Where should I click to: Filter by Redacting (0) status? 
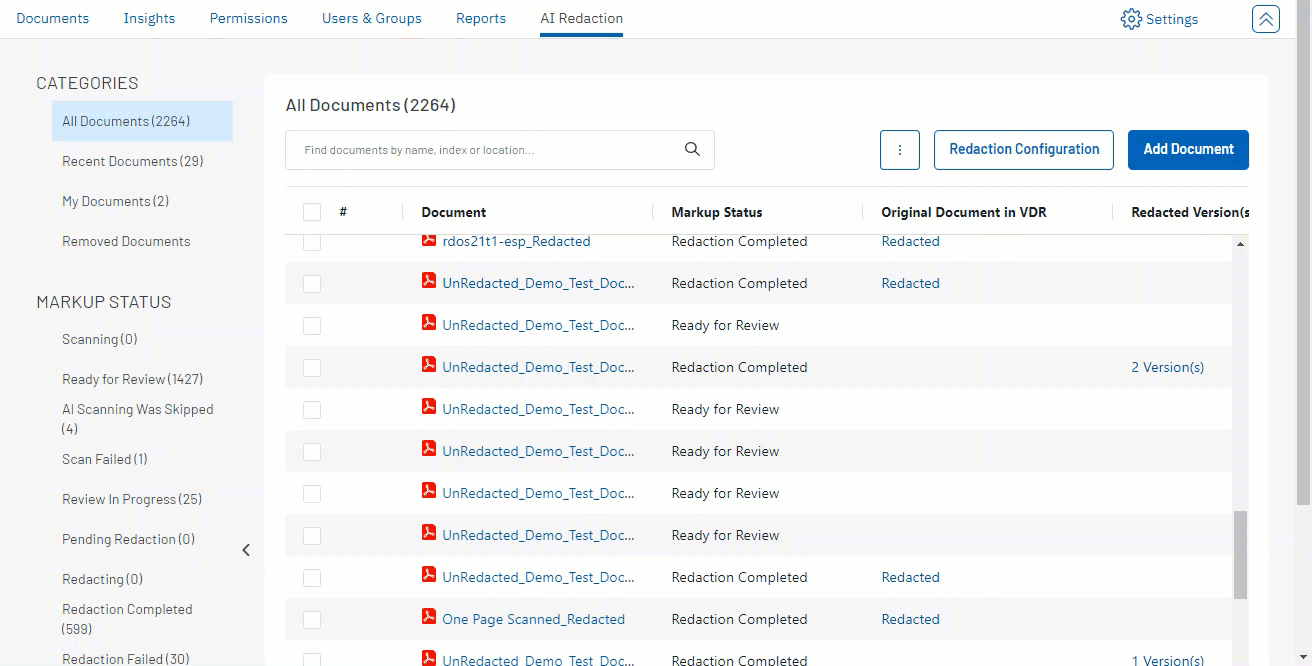click(103, 579)
